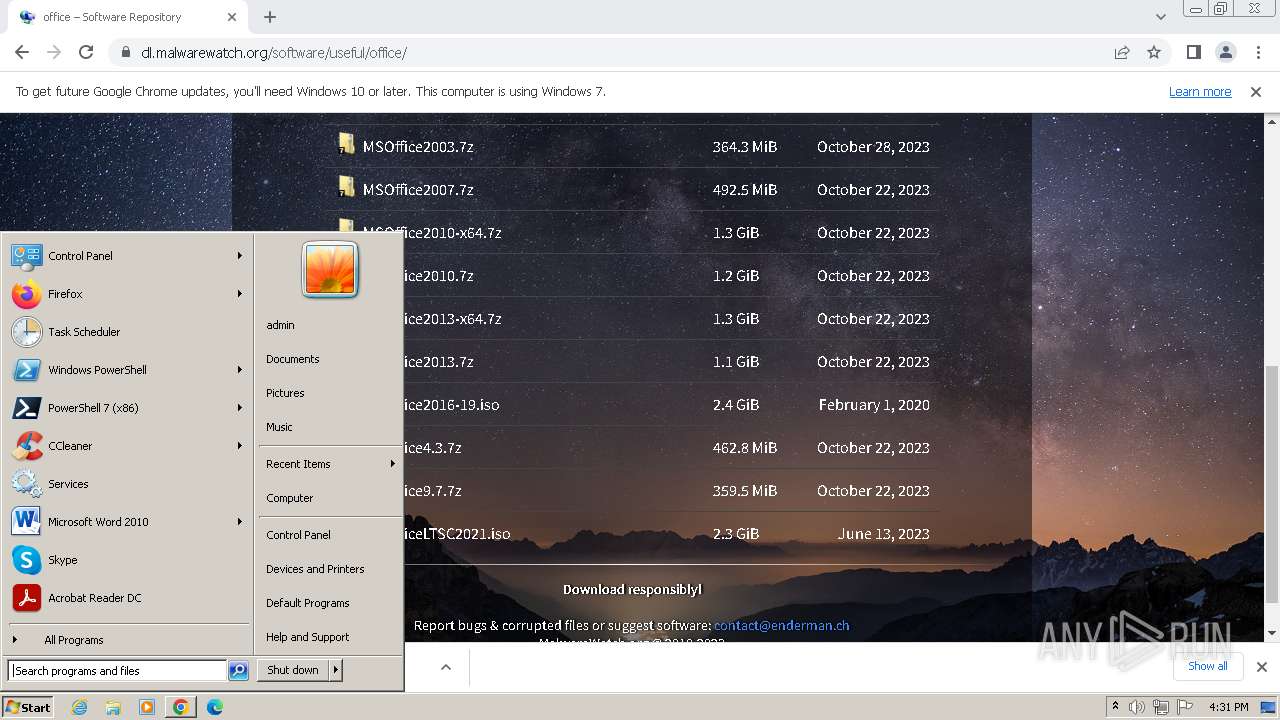Image resolution: width=1280 pixels, height=720 pixels.
Task: Open Internet Explorer on taskbar
Action: (x=79, y=707)
